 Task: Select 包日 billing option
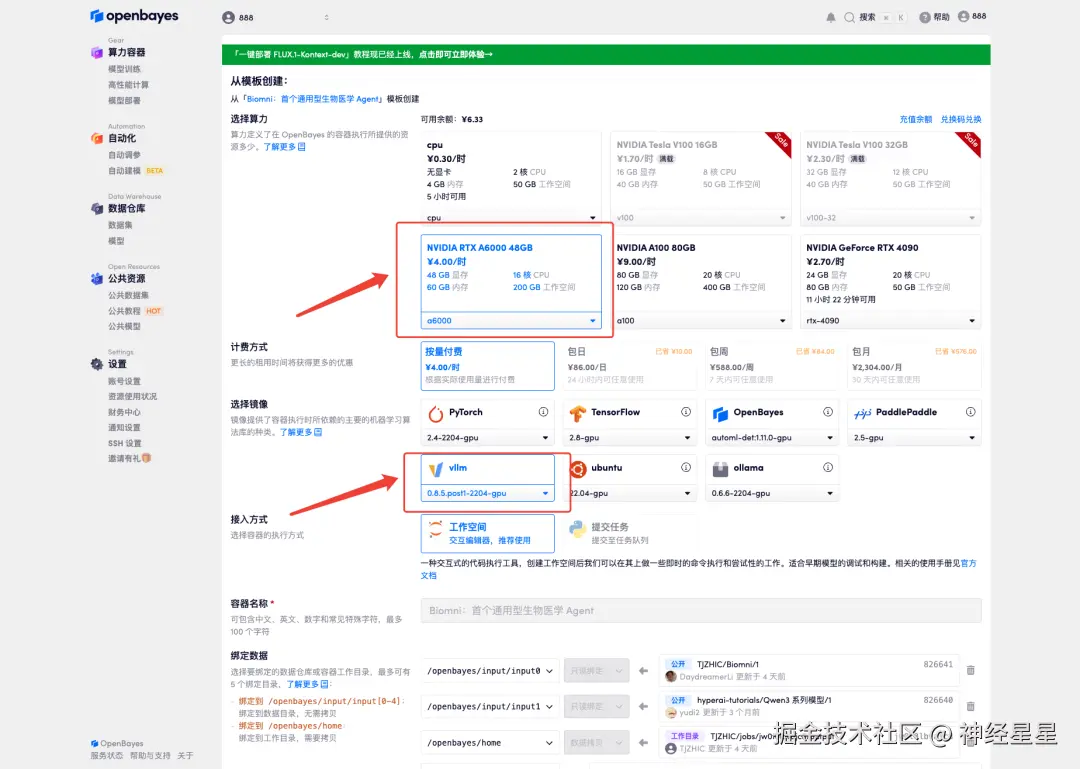click(x=630, y=365)
